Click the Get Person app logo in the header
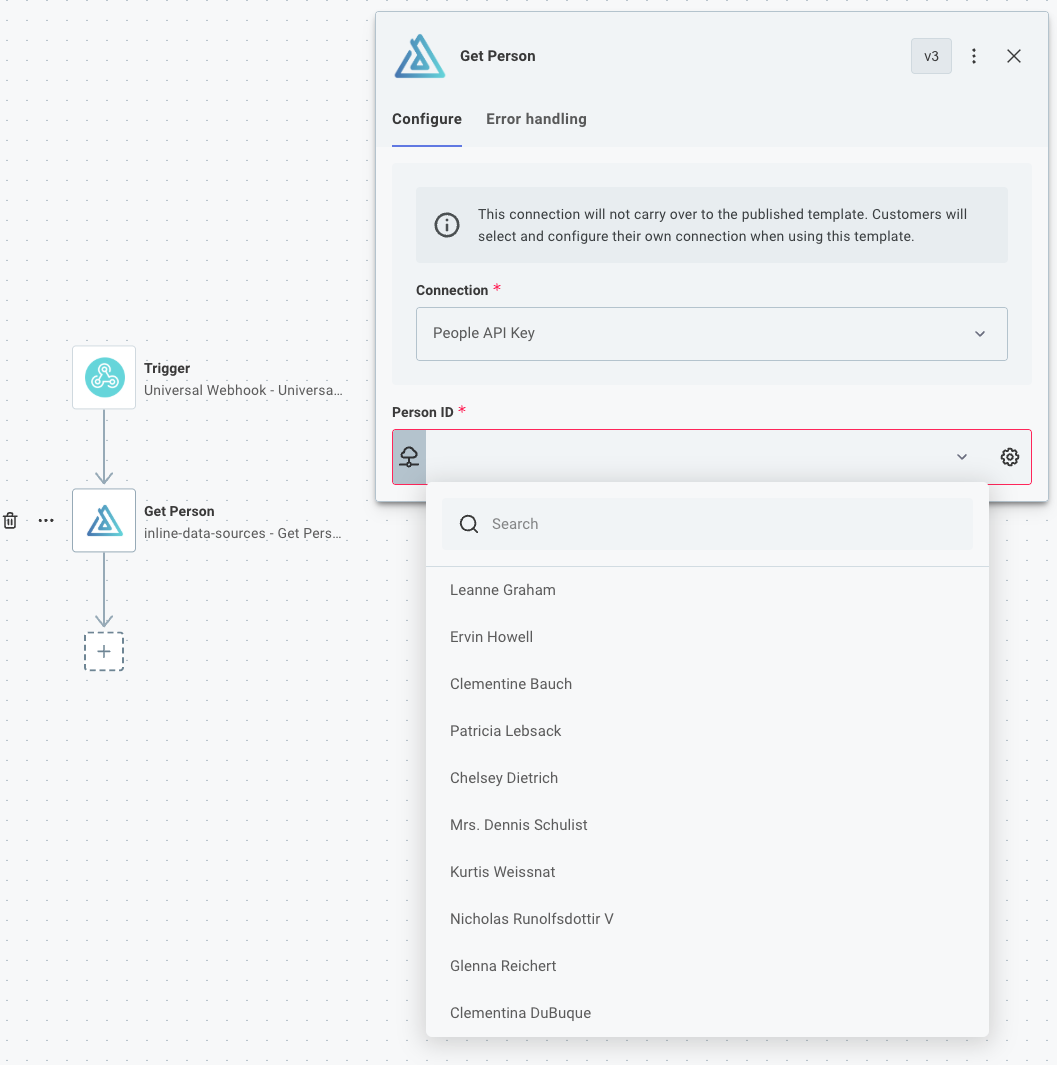This screenshot has height=1065, width=1057. point(419,56)
